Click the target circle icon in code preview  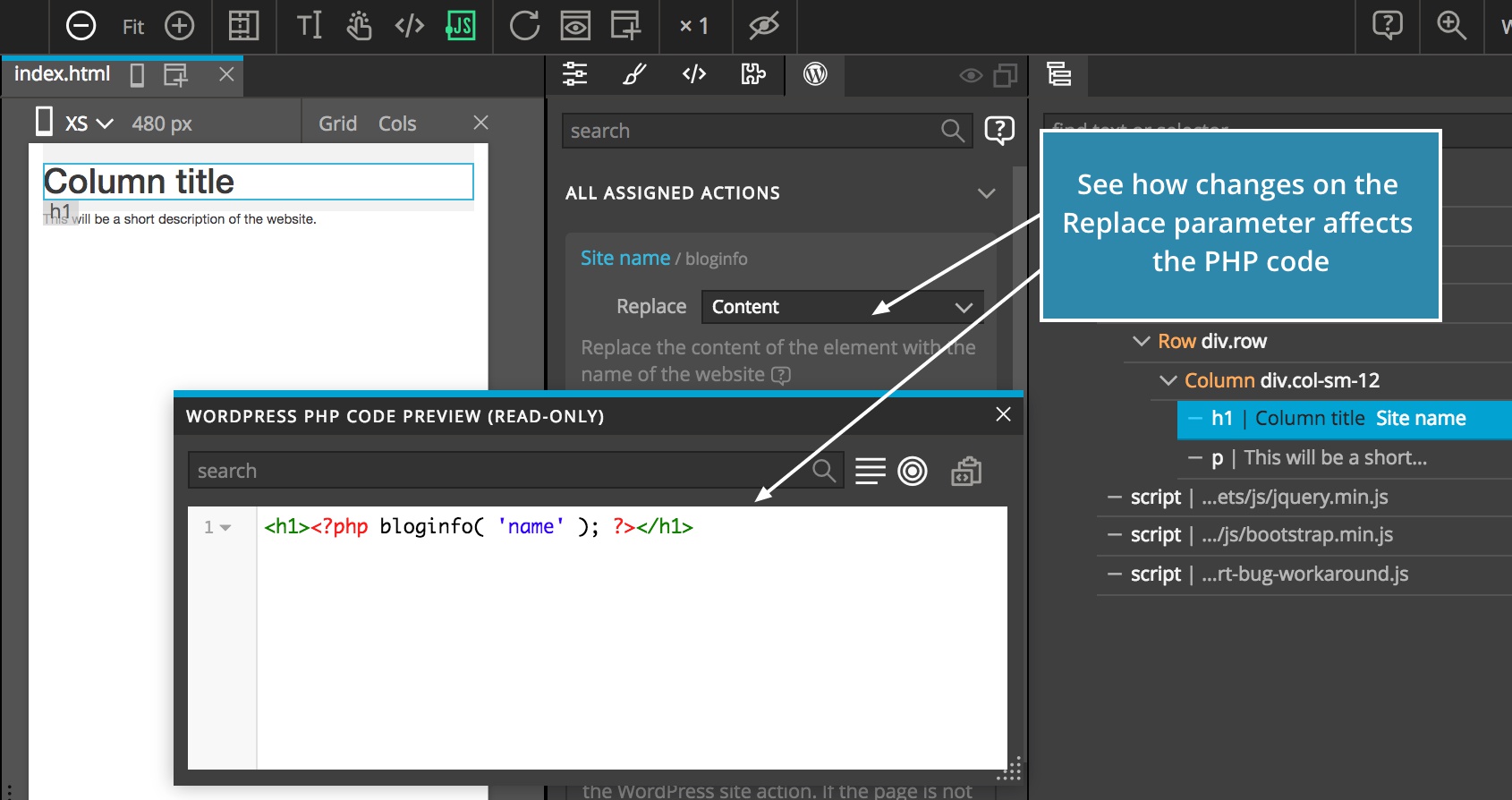913,471
